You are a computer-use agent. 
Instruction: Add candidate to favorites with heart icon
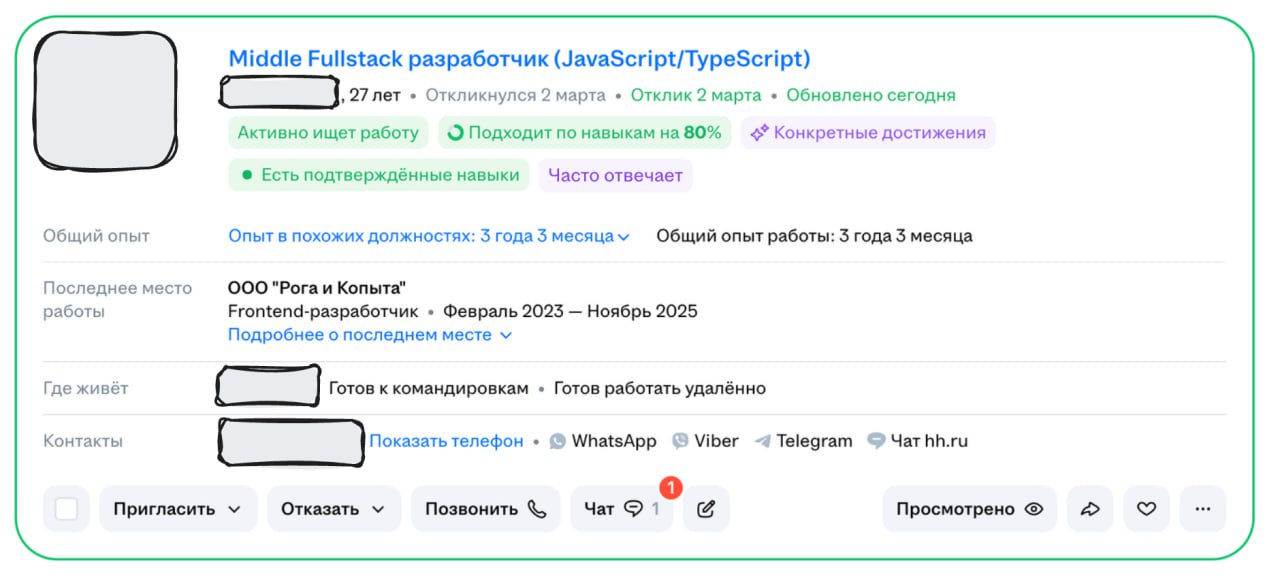1147,509
